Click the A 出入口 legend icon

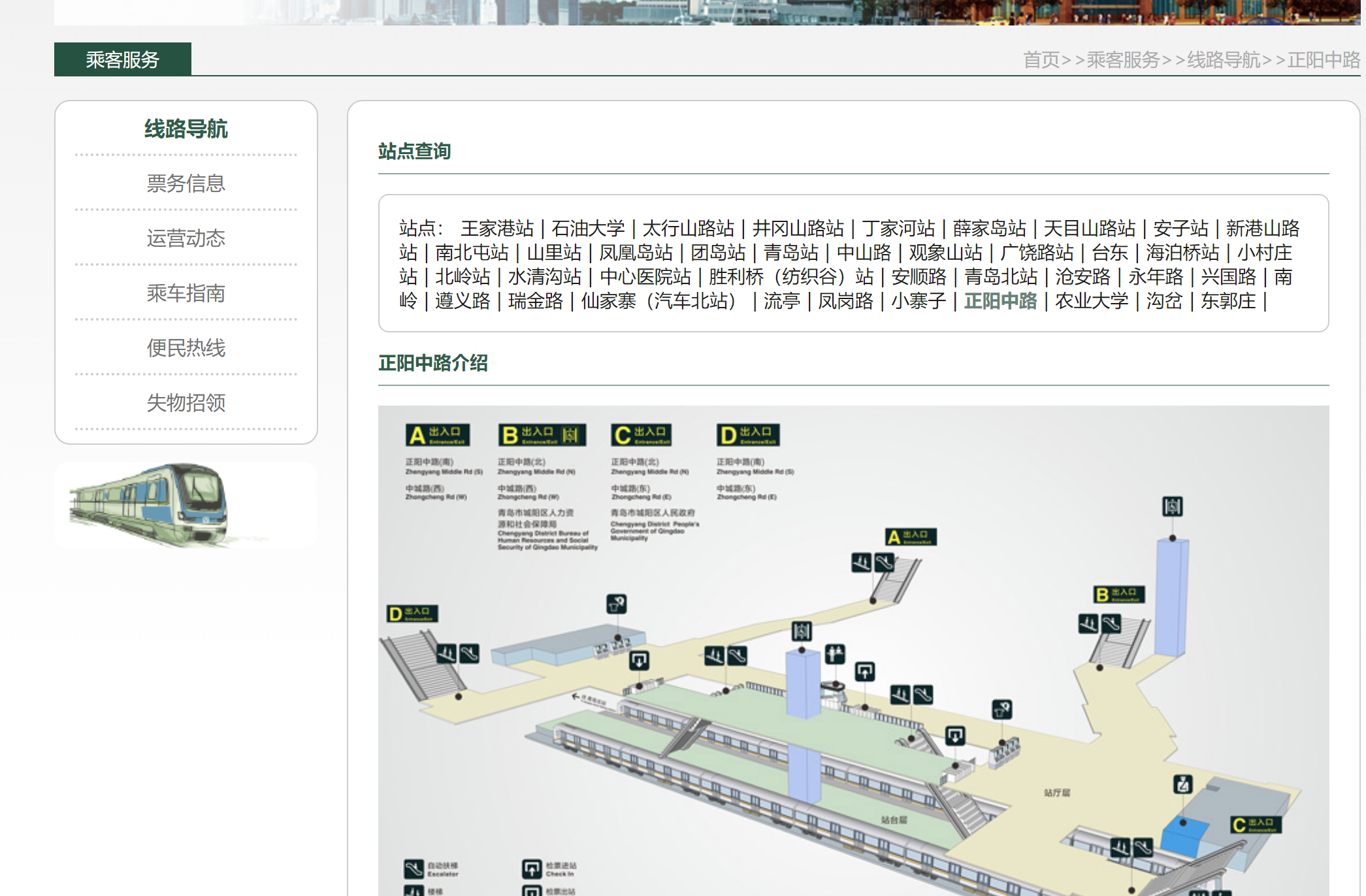pyautogui.click(x=437, y=435)
